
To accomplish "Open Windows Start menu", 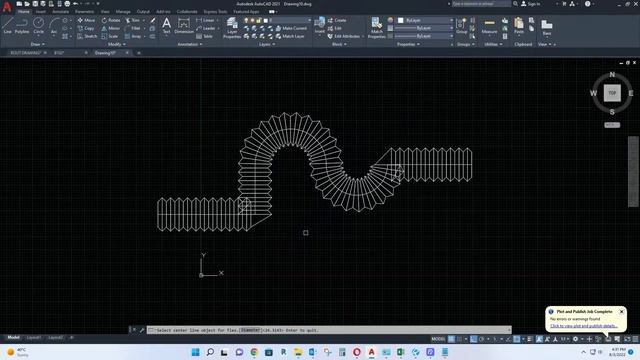I will click(x=196, y=352).
